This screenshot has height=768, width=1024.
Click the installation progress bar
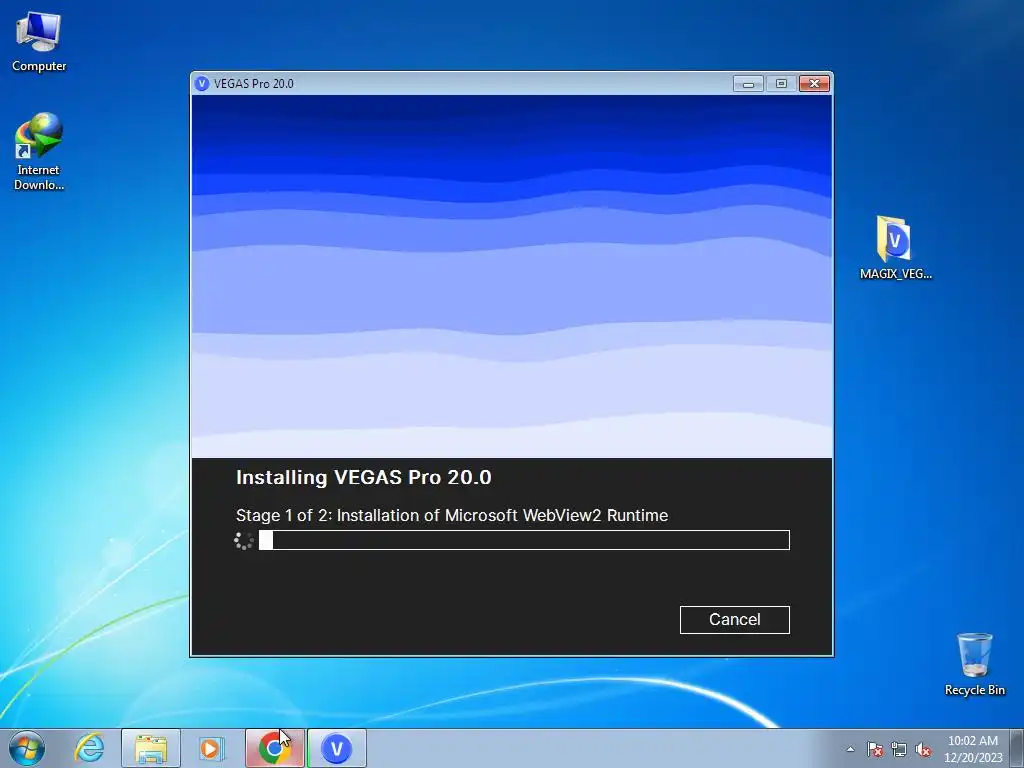pos(524,540)
